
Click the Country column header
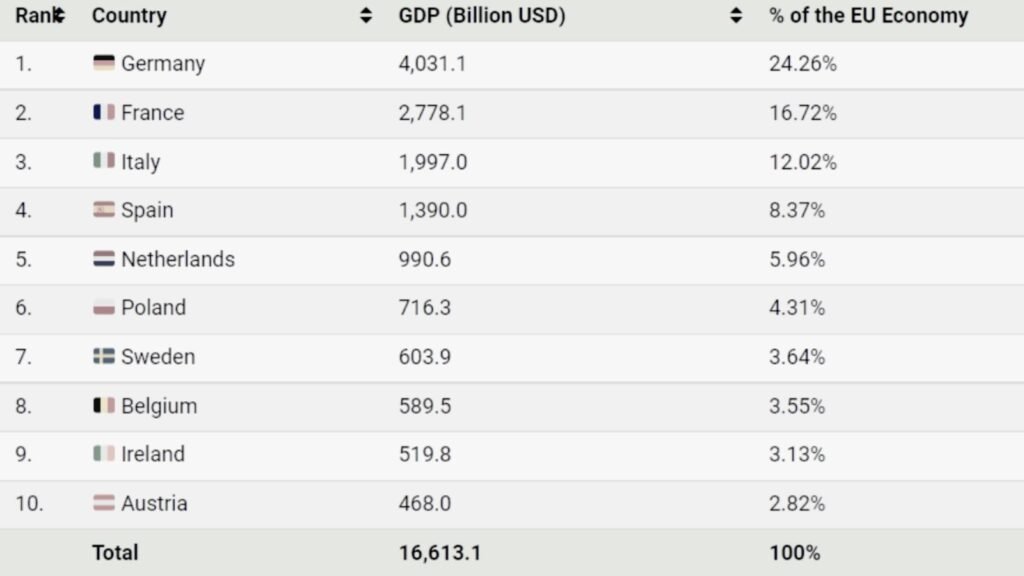pos(129,16)
